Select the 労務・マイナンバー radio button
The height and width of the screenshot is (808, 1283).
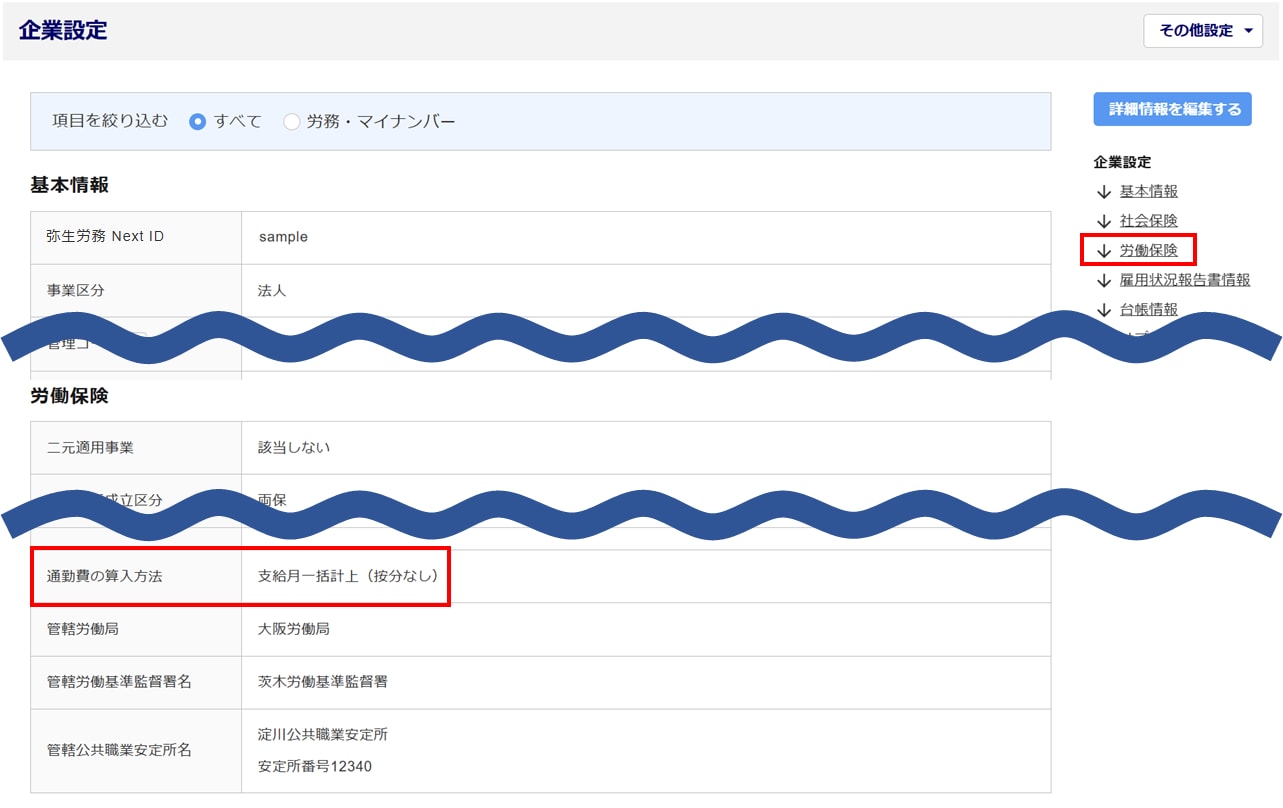(292, 122)
